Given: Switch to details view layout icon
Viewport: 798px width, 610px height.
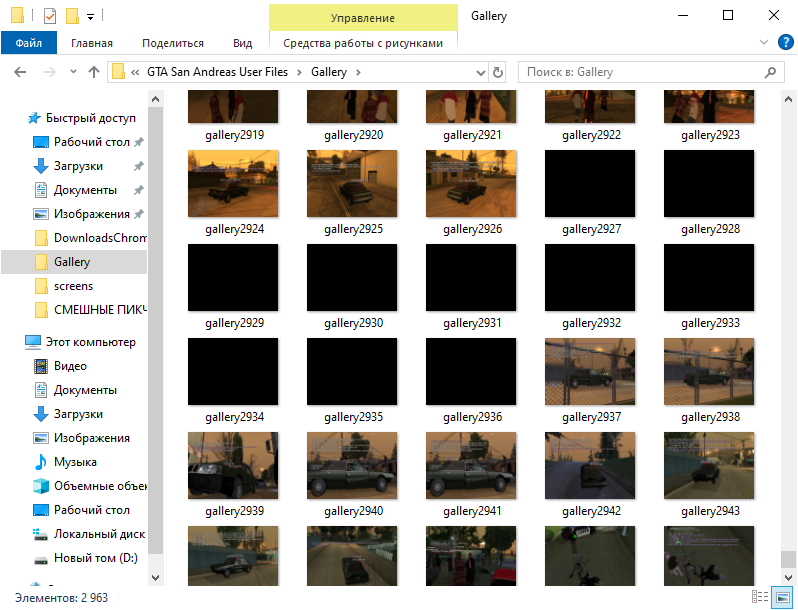Looking at the screenshot, I should pyautogui.click(x=762, y=597).
